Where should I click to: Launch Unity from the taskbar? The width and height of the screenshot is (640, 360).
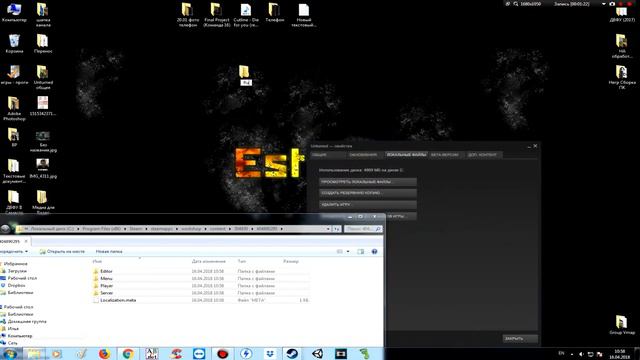[x=317, y=353]
